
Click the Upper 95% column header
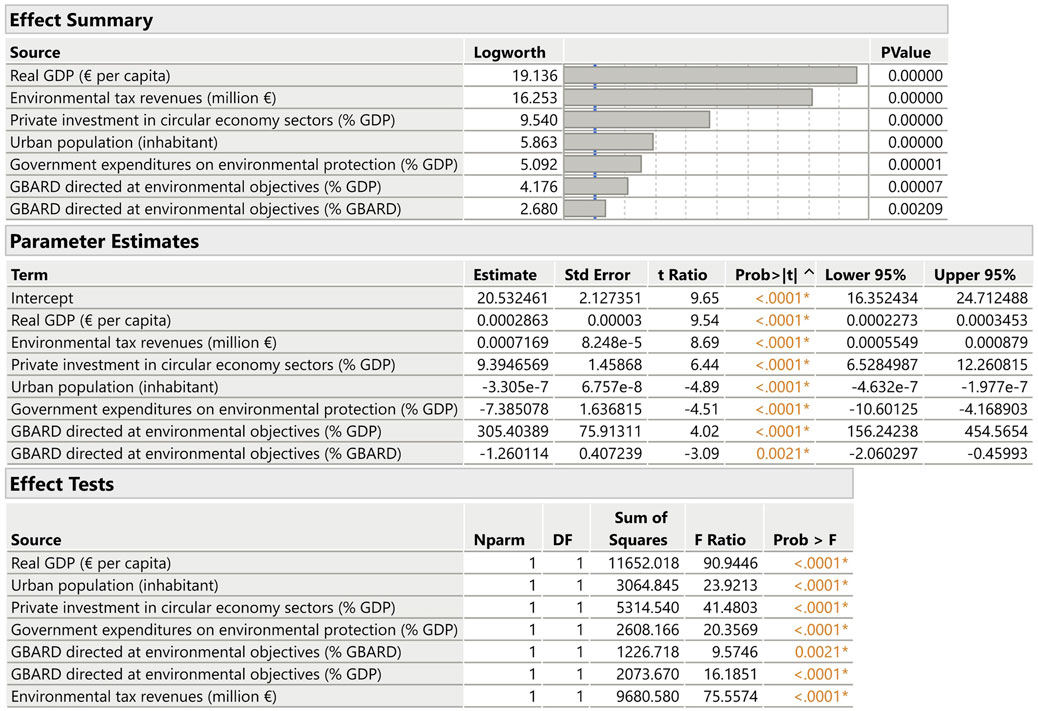(x=974, y=275)
